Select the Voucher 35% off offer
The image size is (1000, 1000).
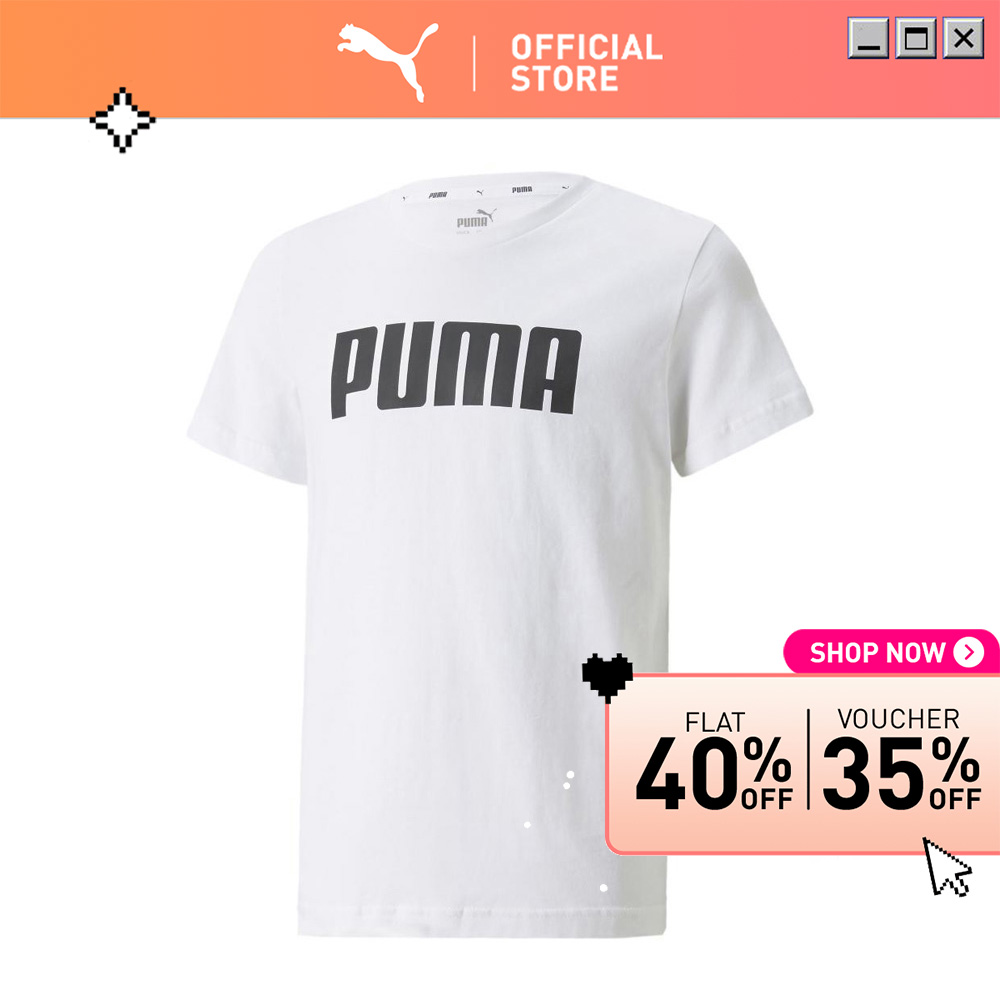pyautogui.click(x=901, y=759)
